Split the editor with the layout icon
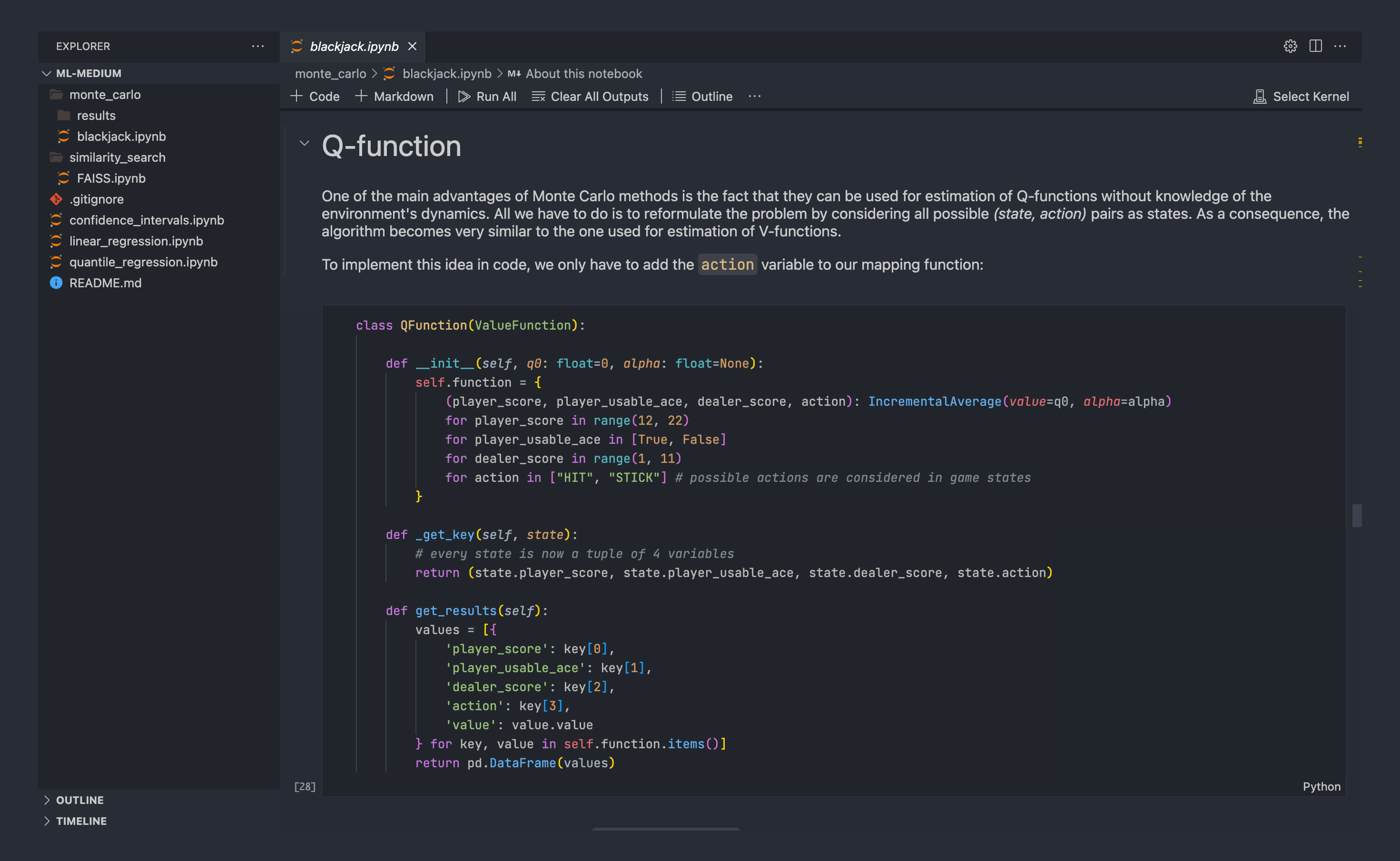Viewport: 1400px width, 861px height. [1315, 46]
